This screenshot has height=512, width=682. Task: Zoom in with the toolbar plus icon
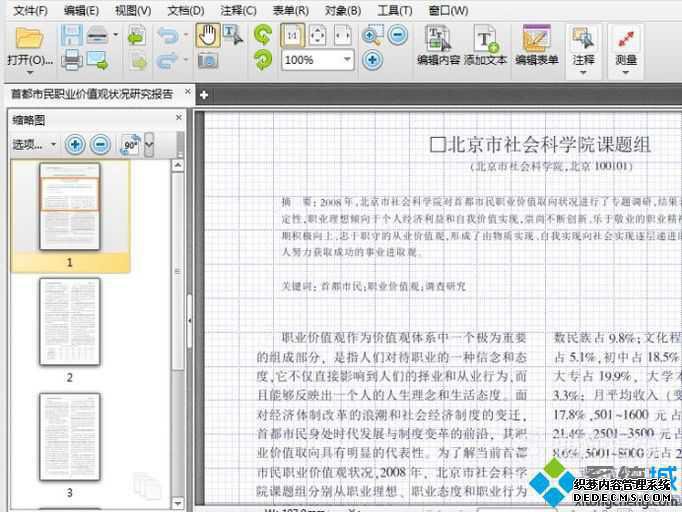[x=372, y=60]
